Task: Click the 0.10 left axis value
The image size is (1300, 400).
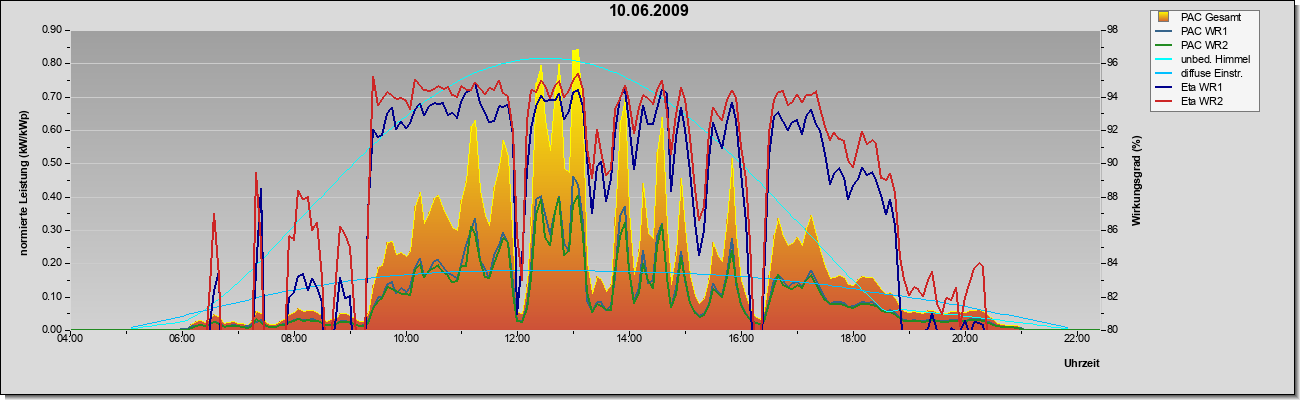Action: click(x=54, y=297)
